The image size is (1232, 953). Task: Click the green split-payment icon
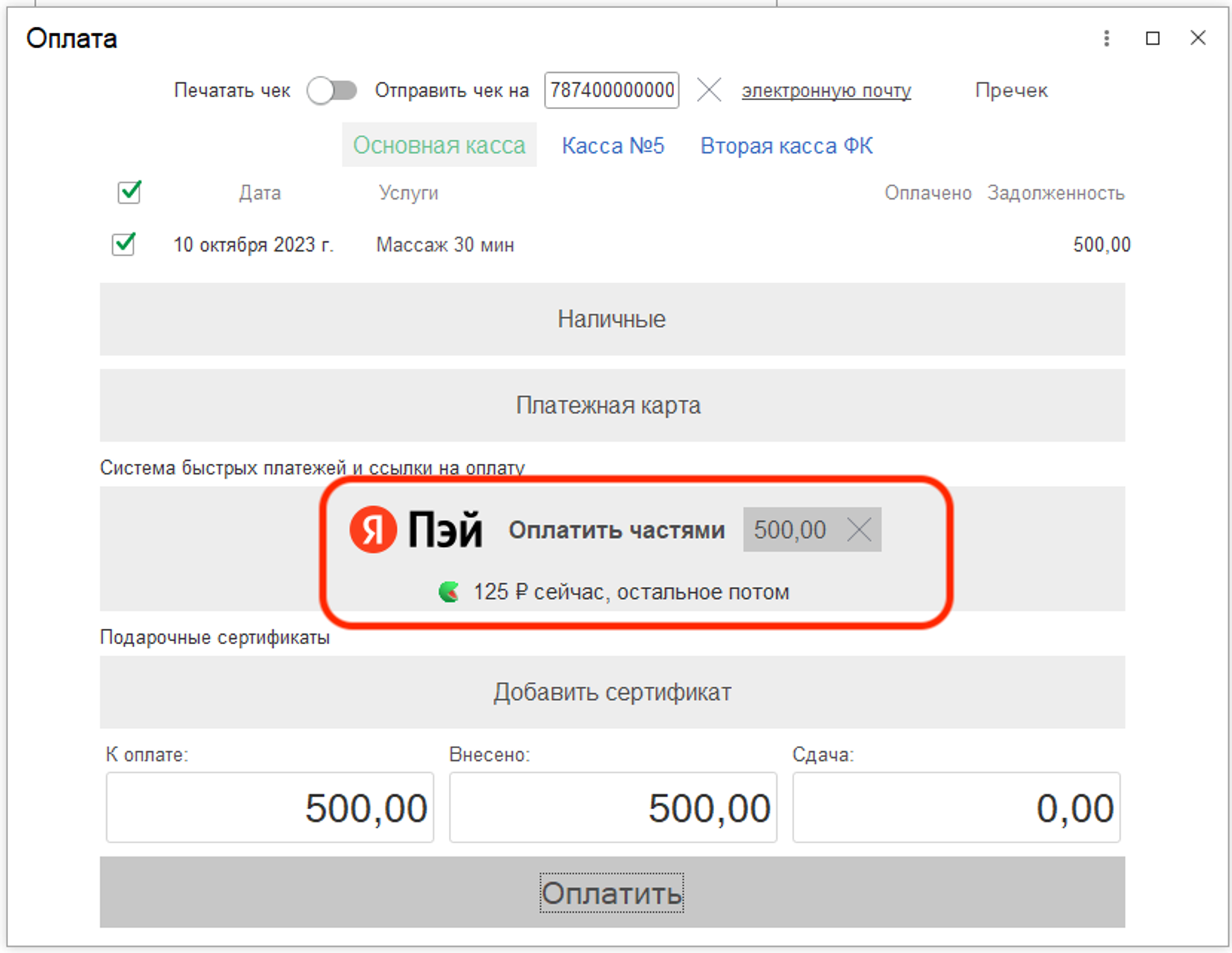[x=448, y=592]
